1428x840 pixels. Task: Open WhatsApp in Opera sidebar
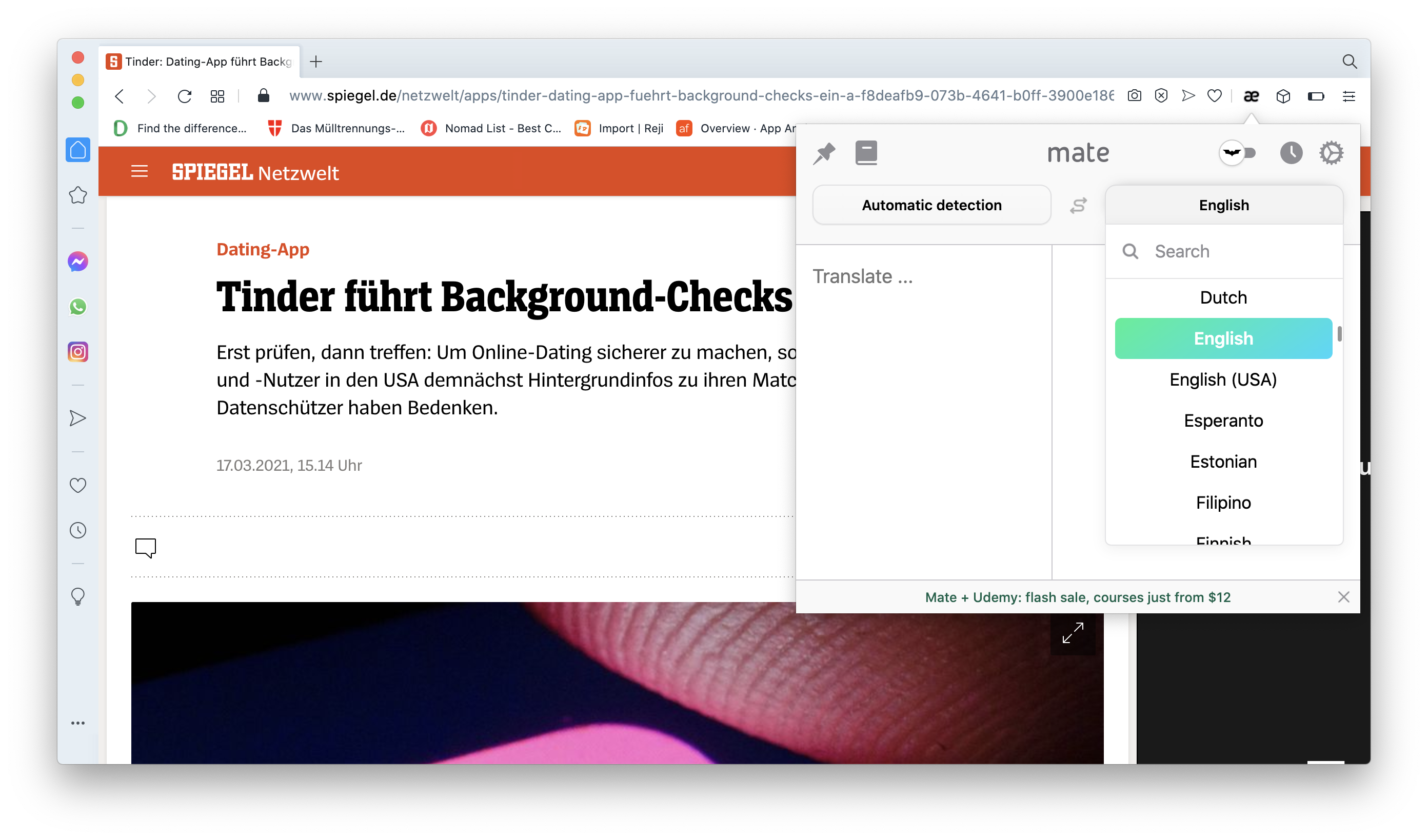77,307
